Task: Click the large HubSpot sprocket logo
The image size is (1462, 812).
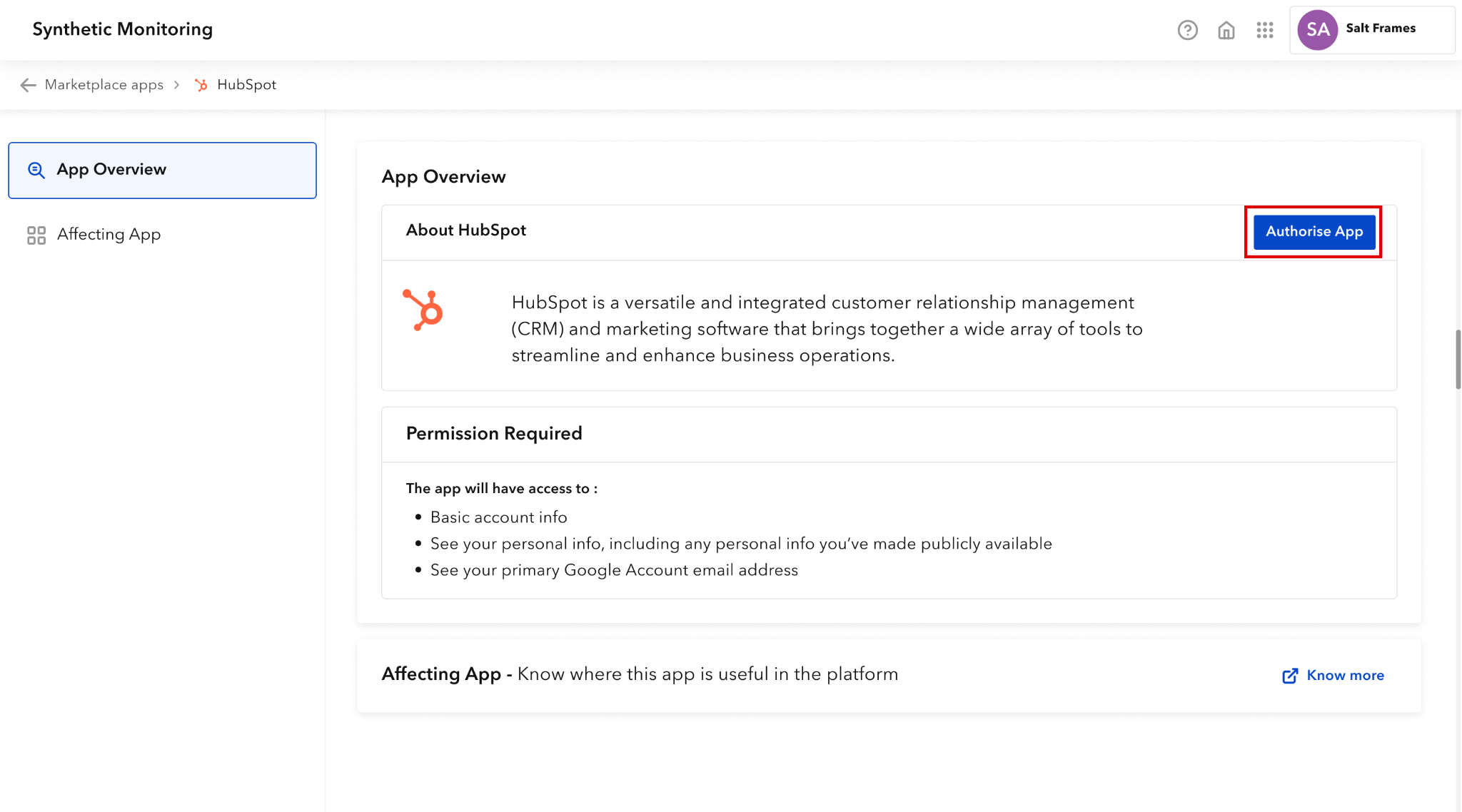Action: tap(423, 310)
